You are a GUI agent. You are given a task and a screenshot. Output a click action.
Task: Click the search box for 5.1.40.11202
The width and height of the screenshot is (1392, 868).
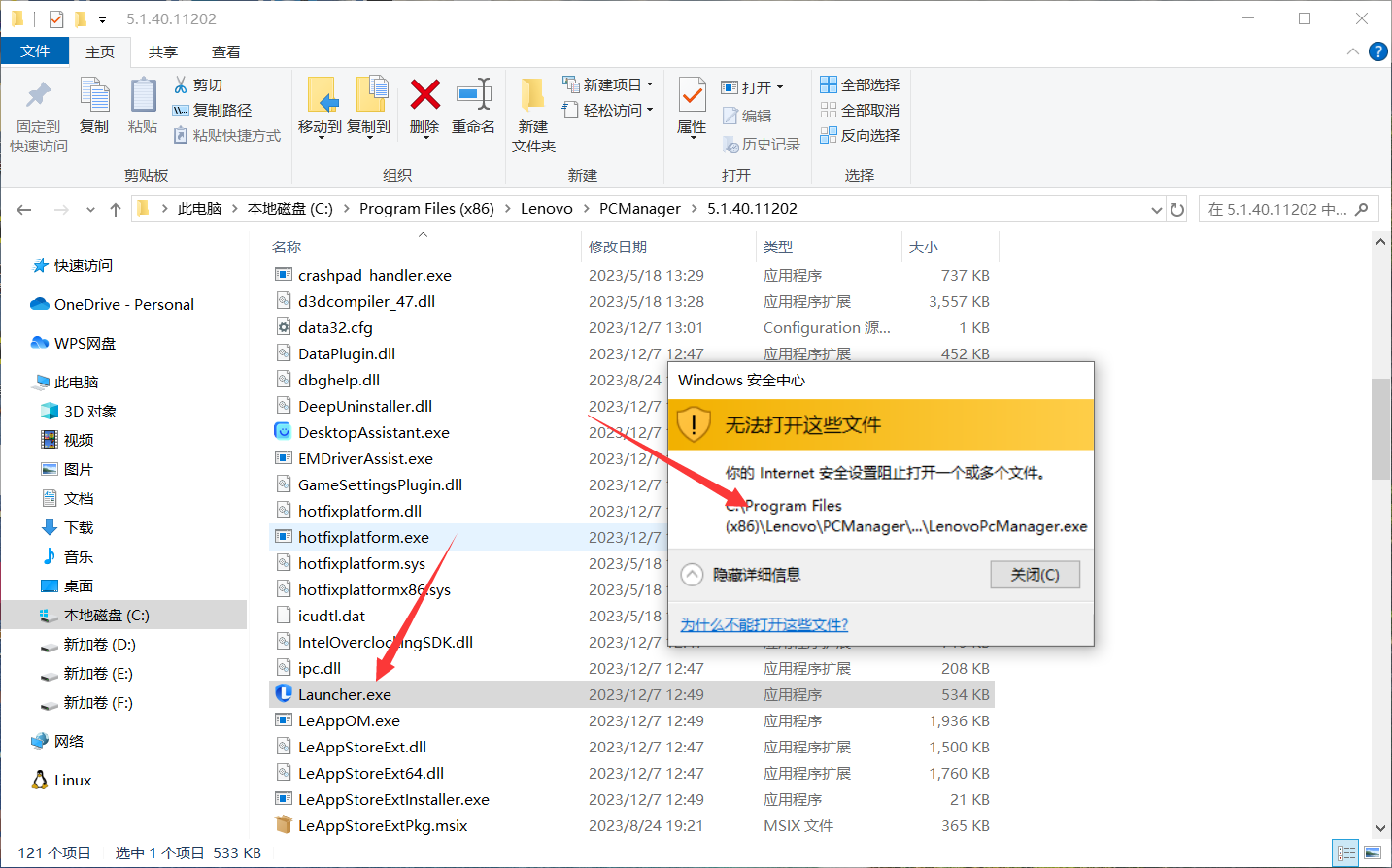1287,209
